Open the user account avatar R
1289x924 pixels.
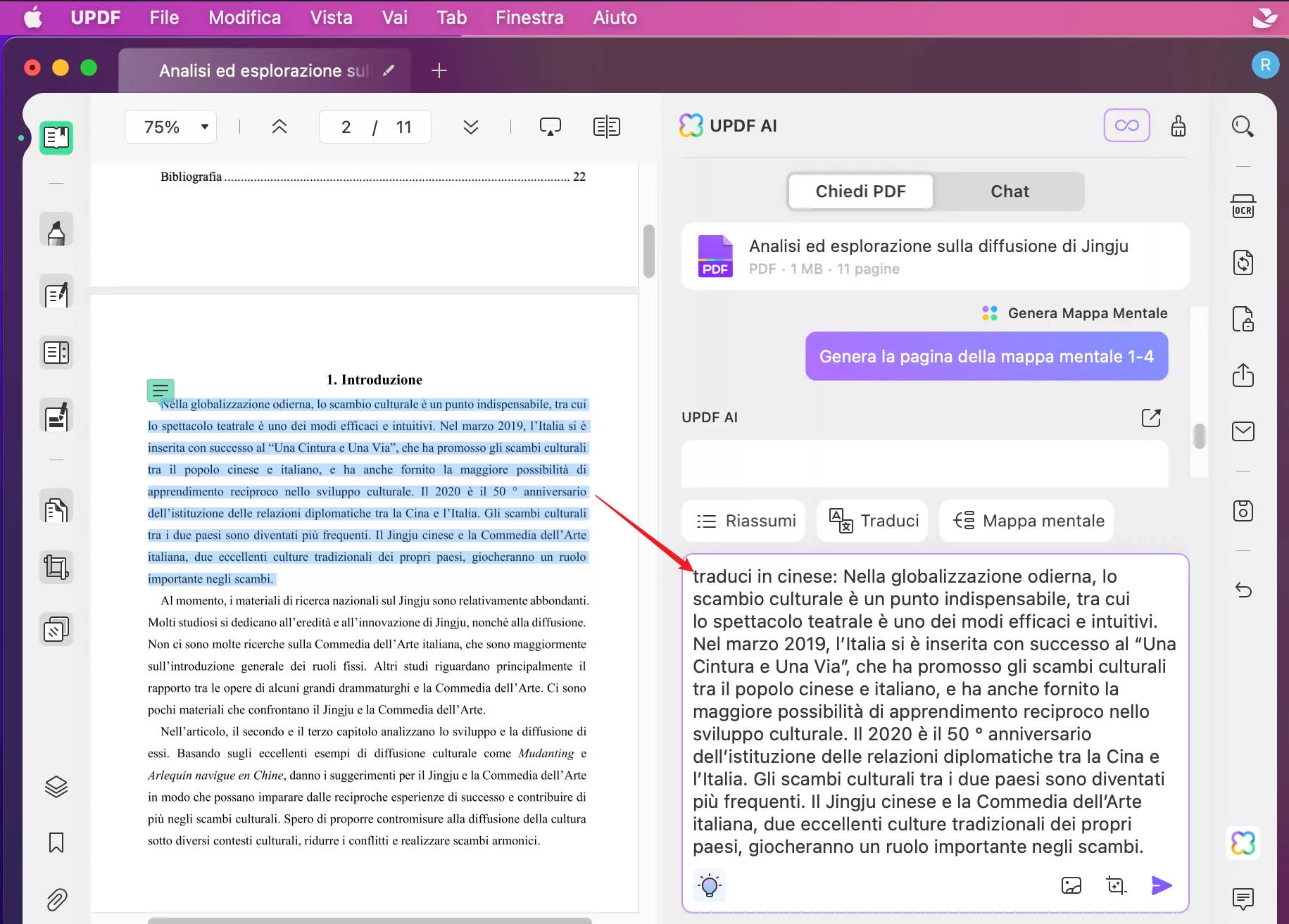pyautogui.click(x=1265, y=65)
